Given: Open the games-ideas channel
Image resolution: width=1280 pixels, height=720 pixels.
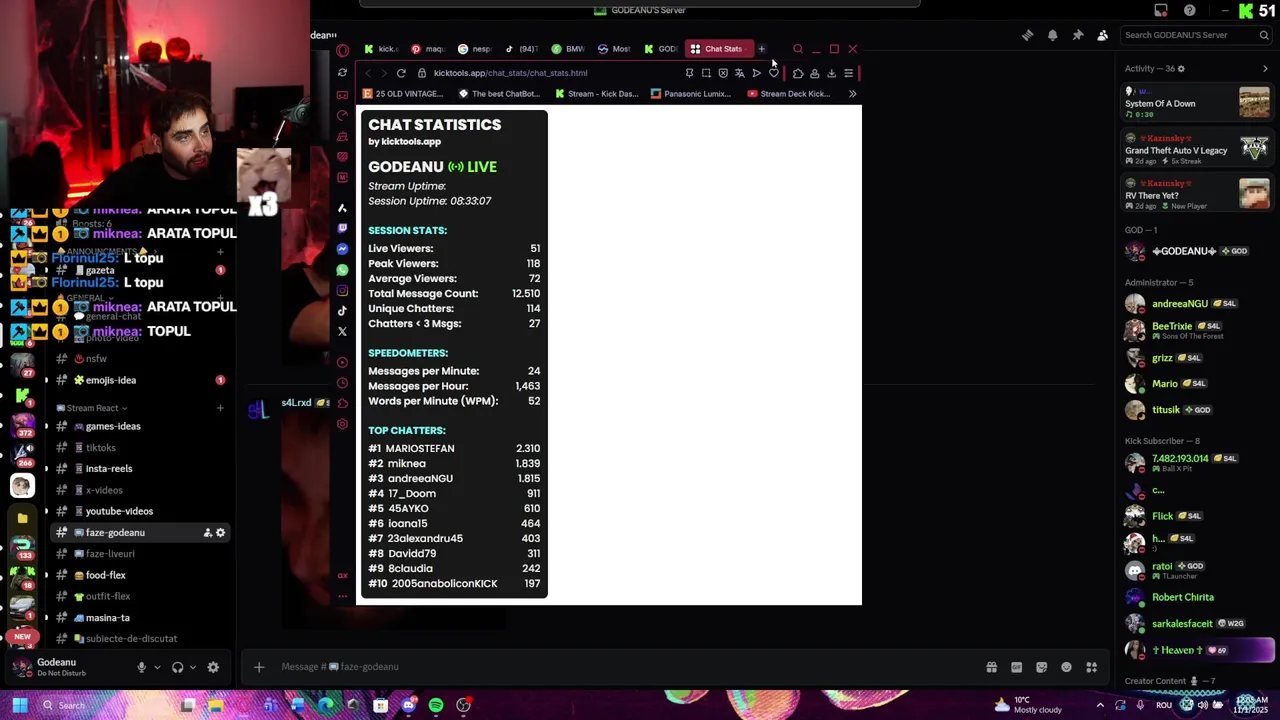Looking at the screenshot, I should coord(140,427).
